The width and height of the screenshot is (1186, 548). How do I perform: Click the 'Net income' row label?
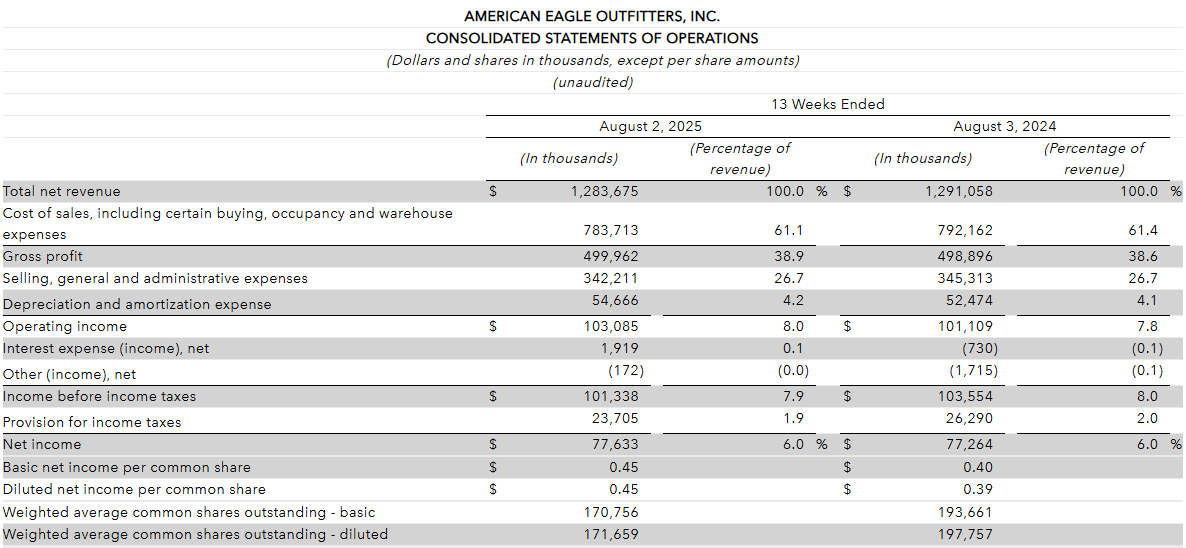point(42,444)
